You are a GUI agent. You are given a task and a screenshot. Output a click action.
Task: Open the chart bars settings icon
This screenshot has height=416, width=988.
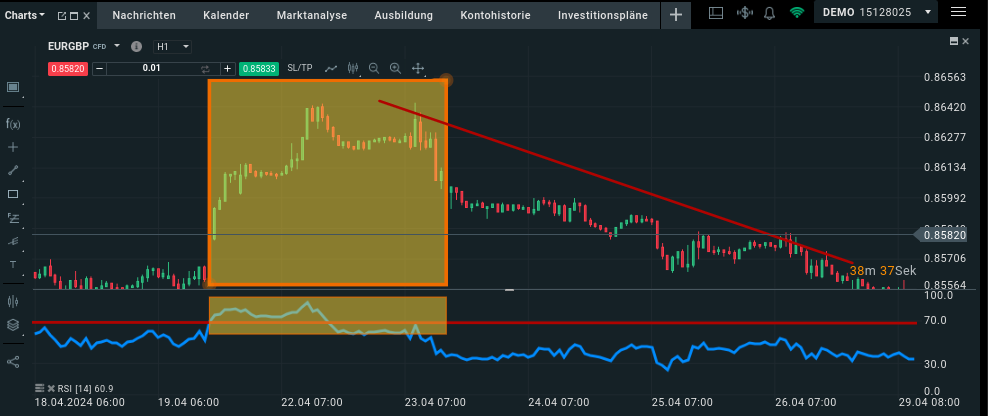pyautogui.click(x=13, y=302)
